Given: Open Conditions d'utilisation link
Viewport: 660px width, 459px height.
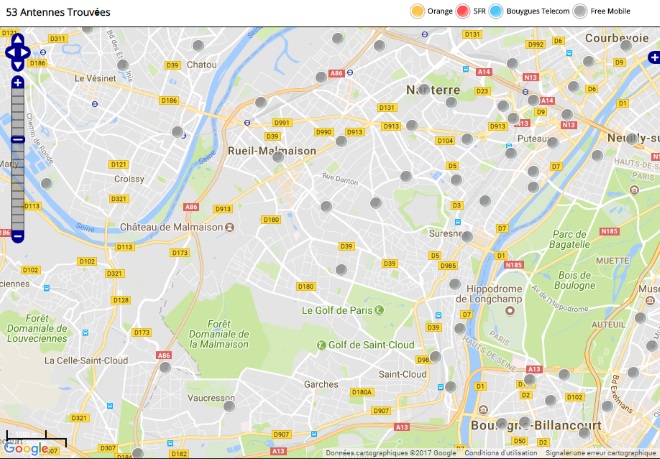Looking at the screenshot, I should (x=501, y=453).
